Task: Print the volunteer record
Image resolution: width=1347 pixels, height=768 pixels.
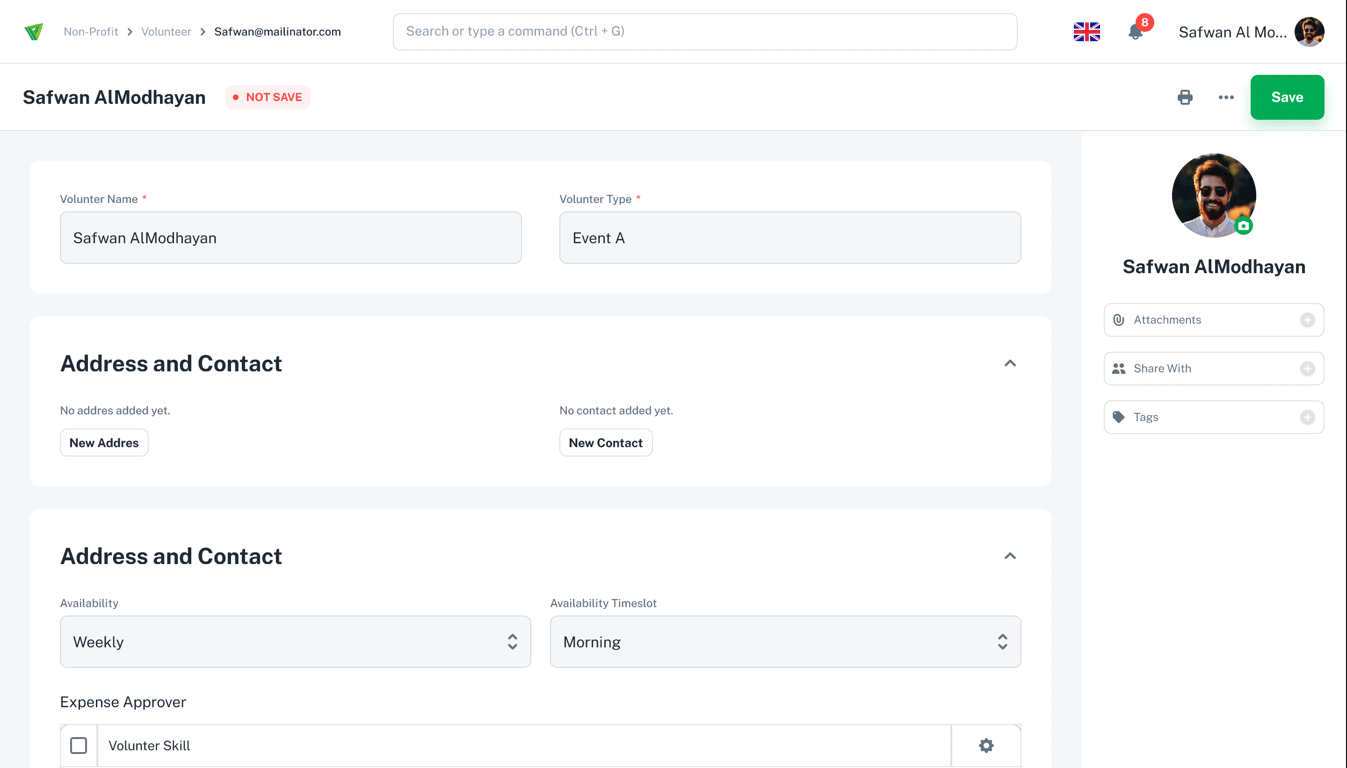Action: 1185,97
